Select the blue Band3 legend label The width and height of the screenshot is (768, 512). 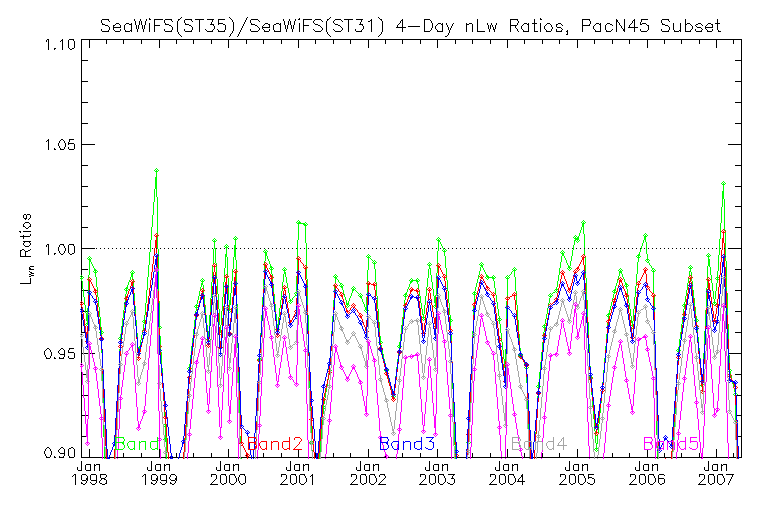[407, 444]
